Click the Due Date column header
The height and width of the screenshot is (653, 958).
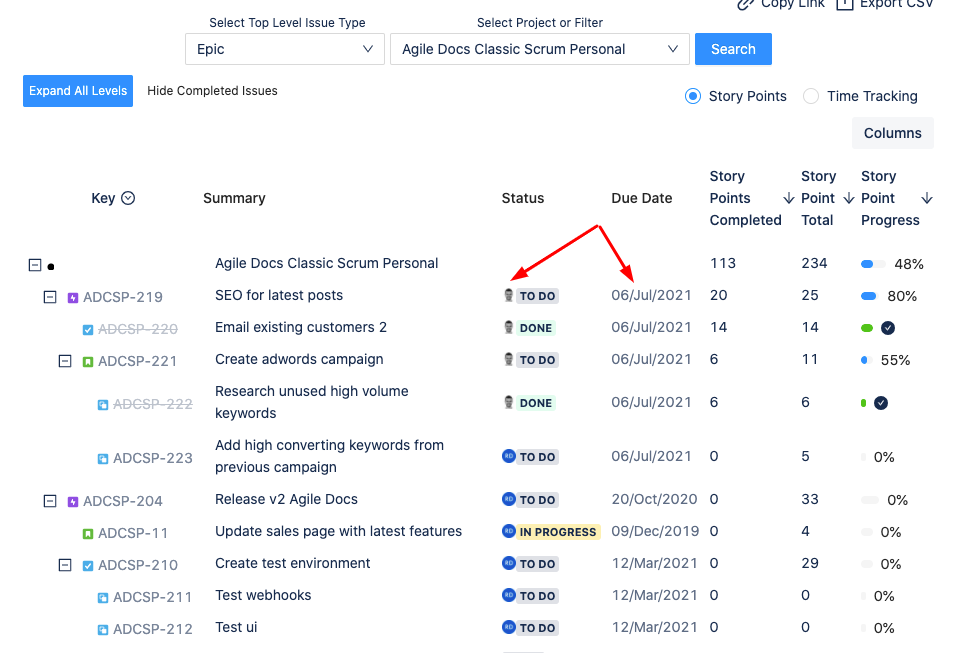pos(642,198)
